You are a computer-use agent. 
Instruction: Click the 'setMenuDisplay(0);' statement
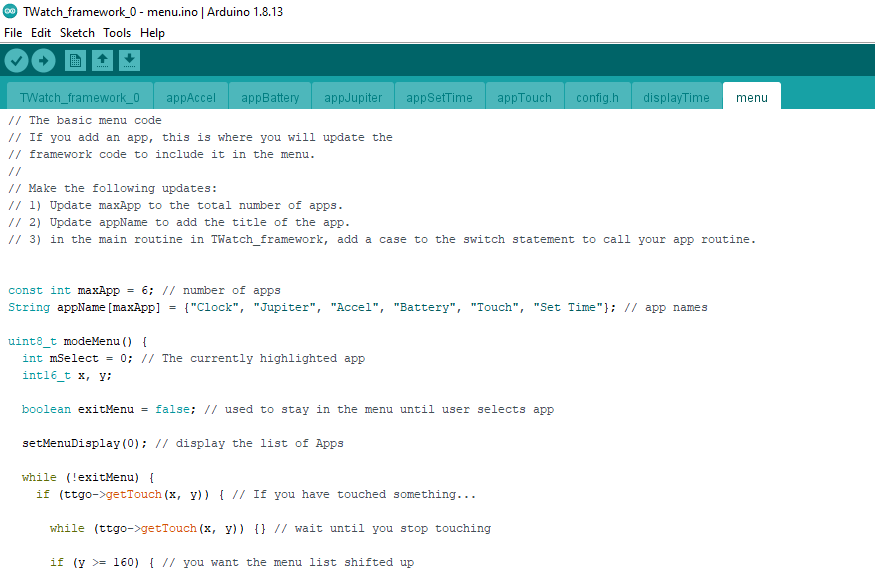[x=84, y=444]
